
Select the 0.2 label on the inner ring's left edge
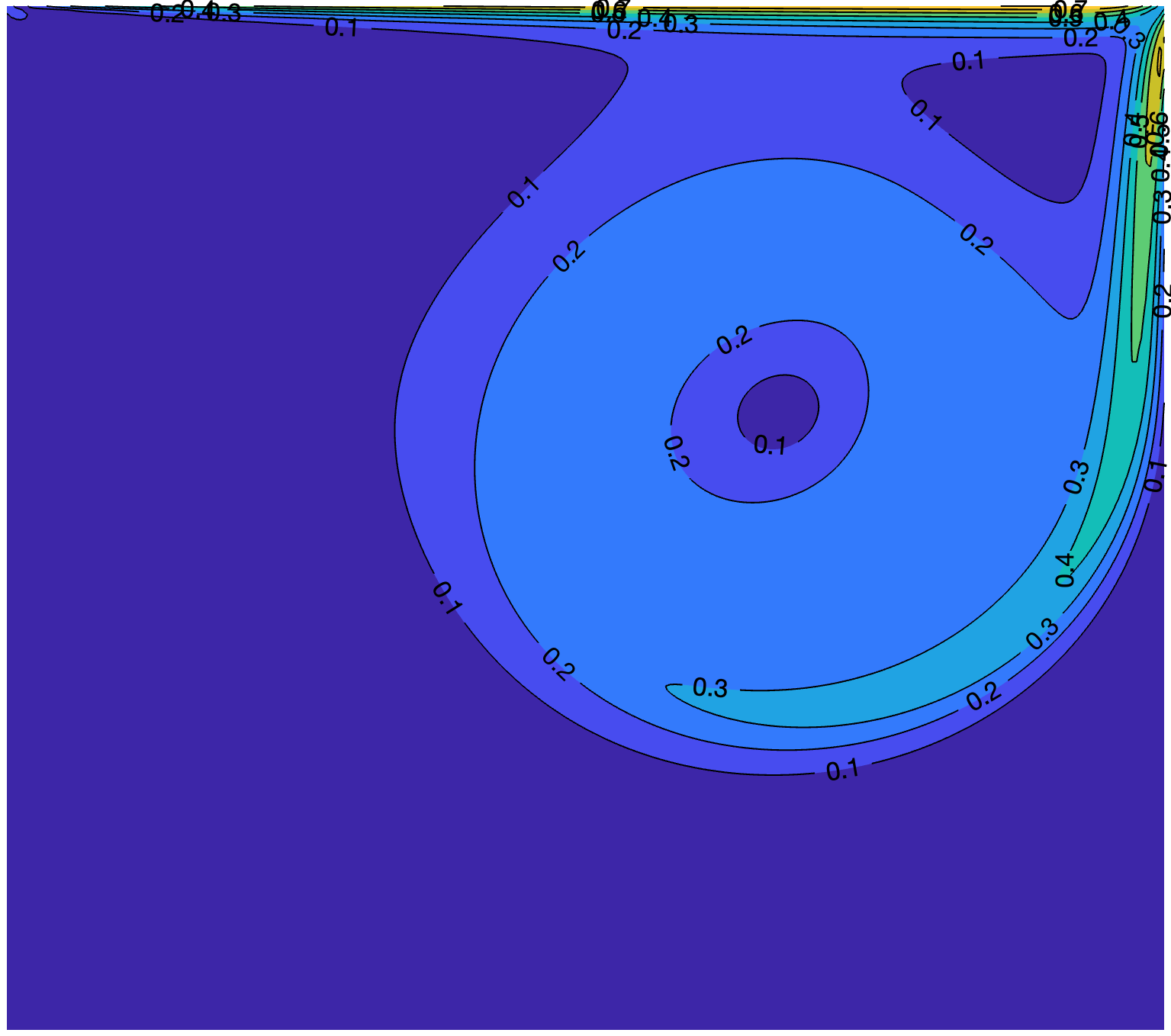(676, 453)
